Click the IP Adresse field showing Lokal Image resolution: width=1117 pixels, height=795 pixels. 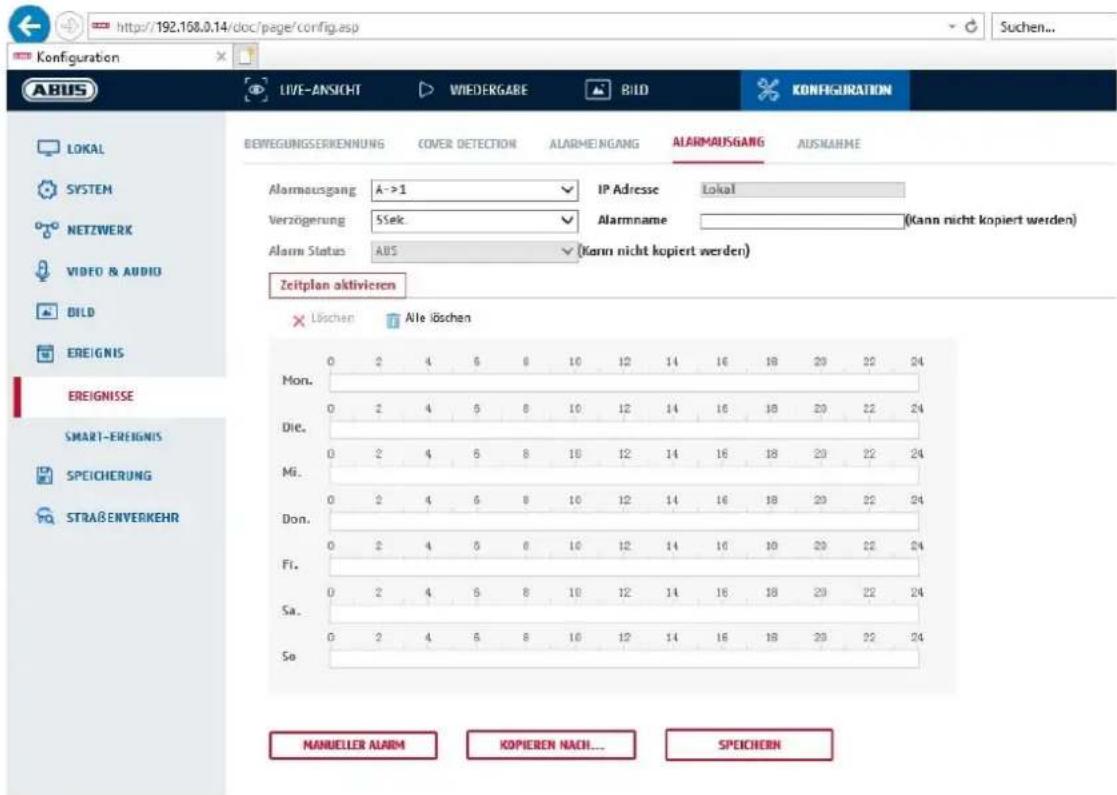[802, 189]
